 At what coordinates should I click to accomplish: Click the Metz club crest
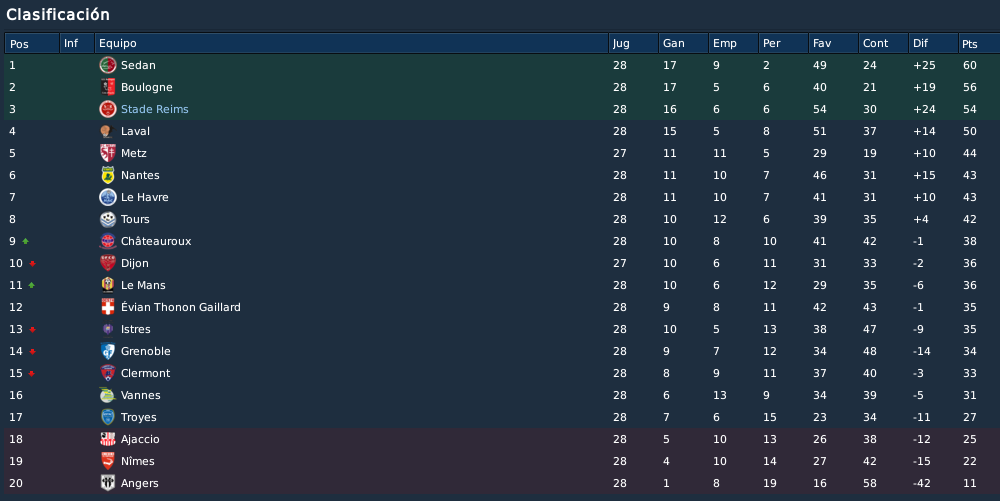(x=108, y=153)
